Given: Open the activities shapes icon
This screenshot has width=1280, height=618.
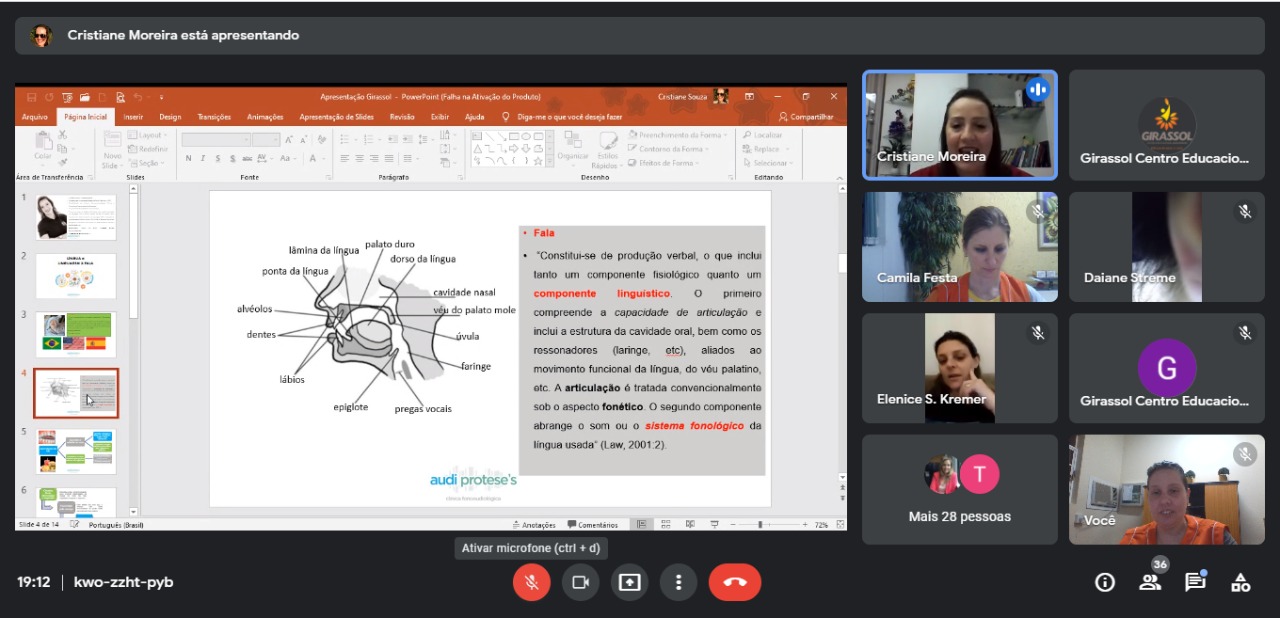Looking at the screenshot, I should click(1240, 582).
